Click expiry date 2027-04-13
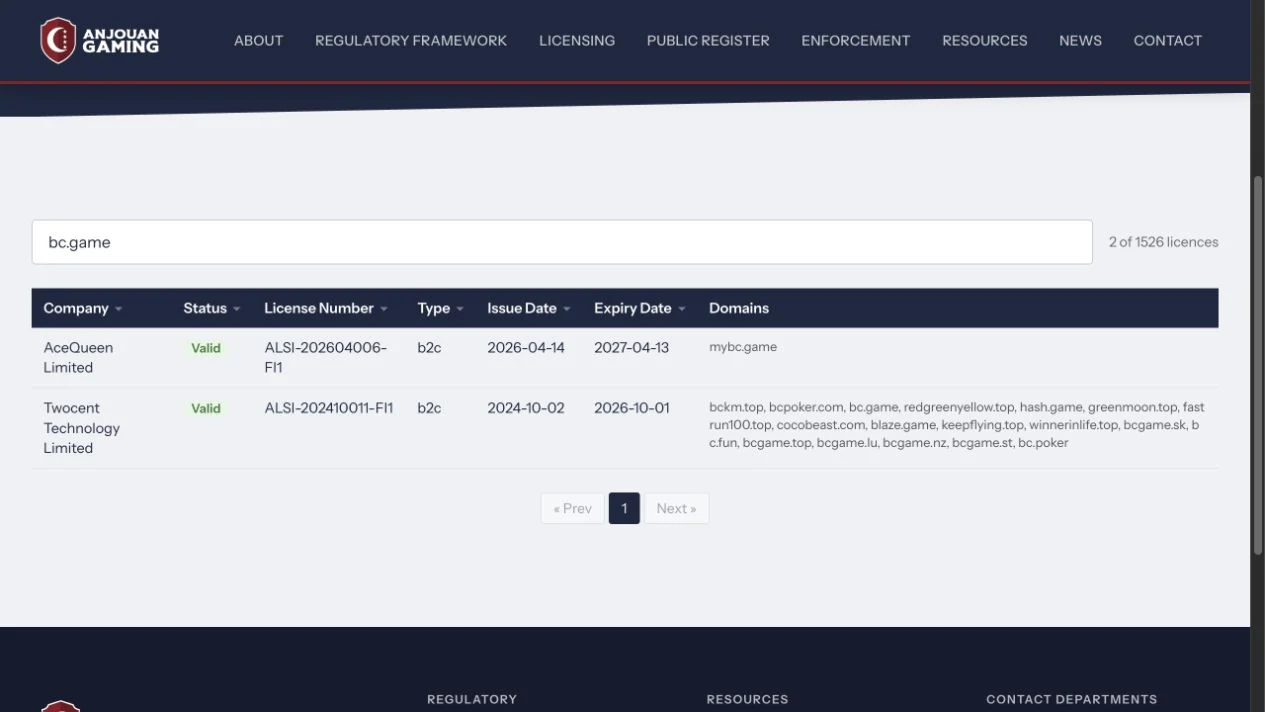This screenshot has height=712, width=1265. point(632,348)
